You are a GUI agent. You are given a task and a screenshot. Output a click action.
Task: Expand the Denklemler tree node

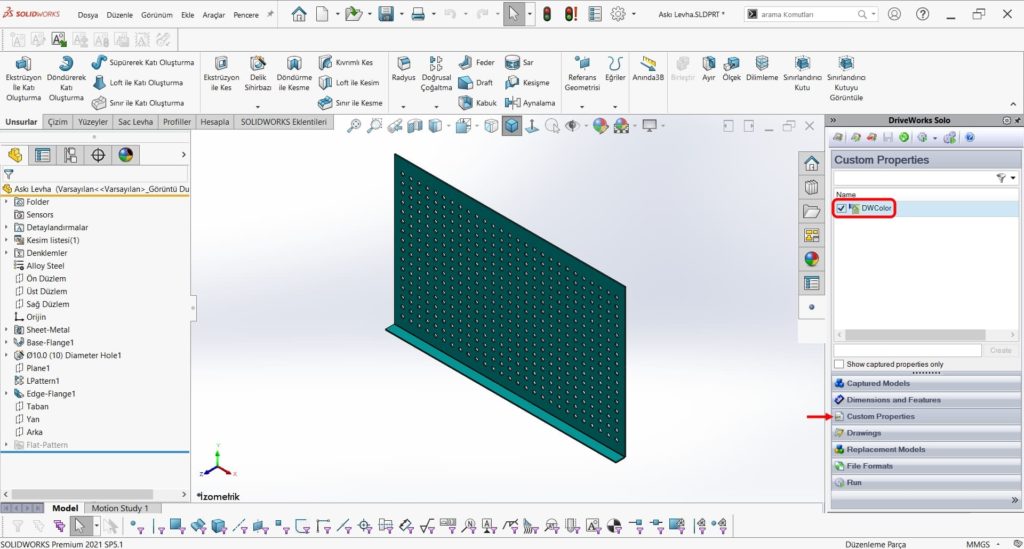[7, 253]
